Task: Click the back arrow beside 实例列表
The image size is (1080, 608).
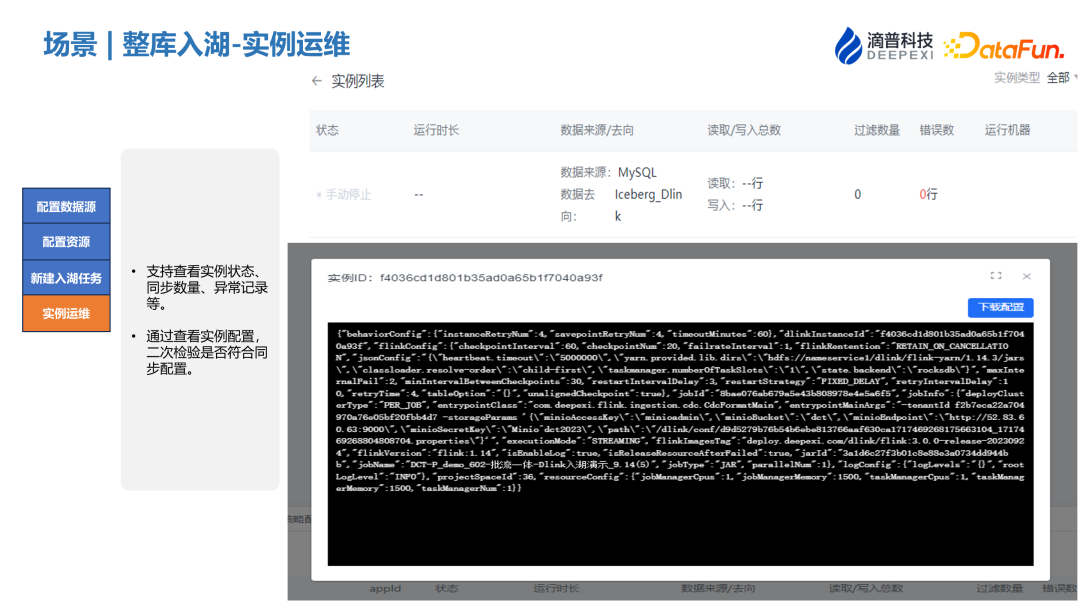Action: [317, 81]
